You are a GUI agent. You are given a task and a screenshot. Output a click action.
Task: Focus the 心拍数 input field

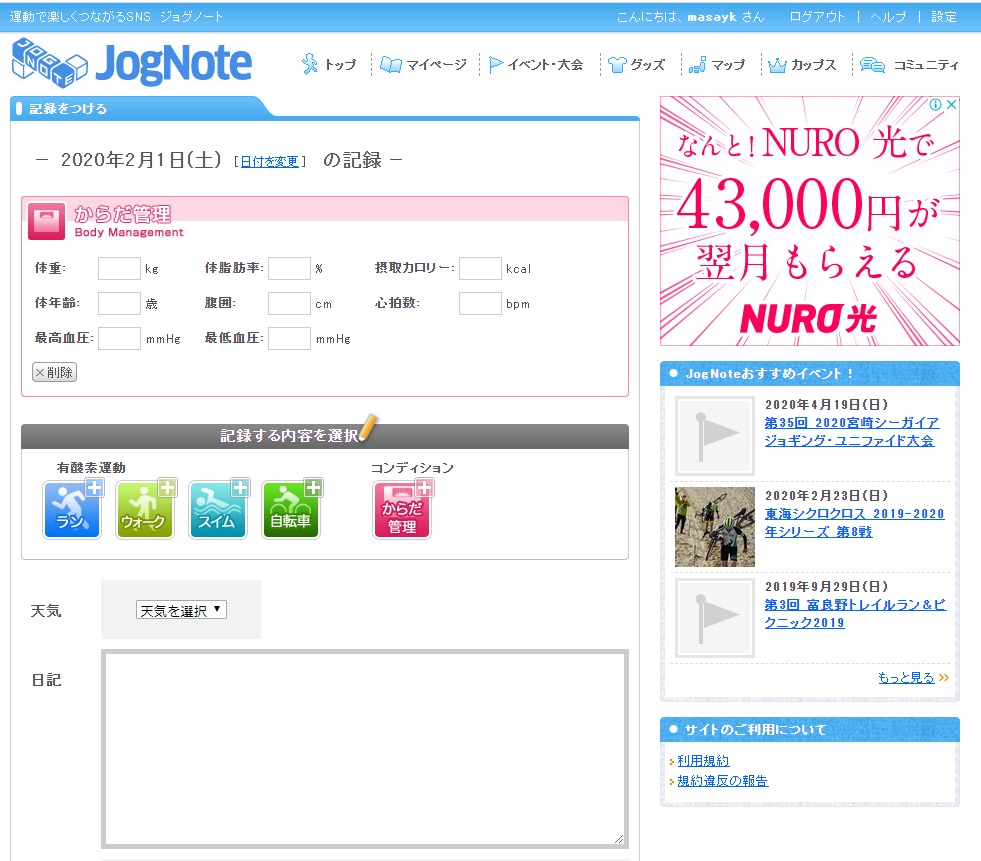pos(480,303)
